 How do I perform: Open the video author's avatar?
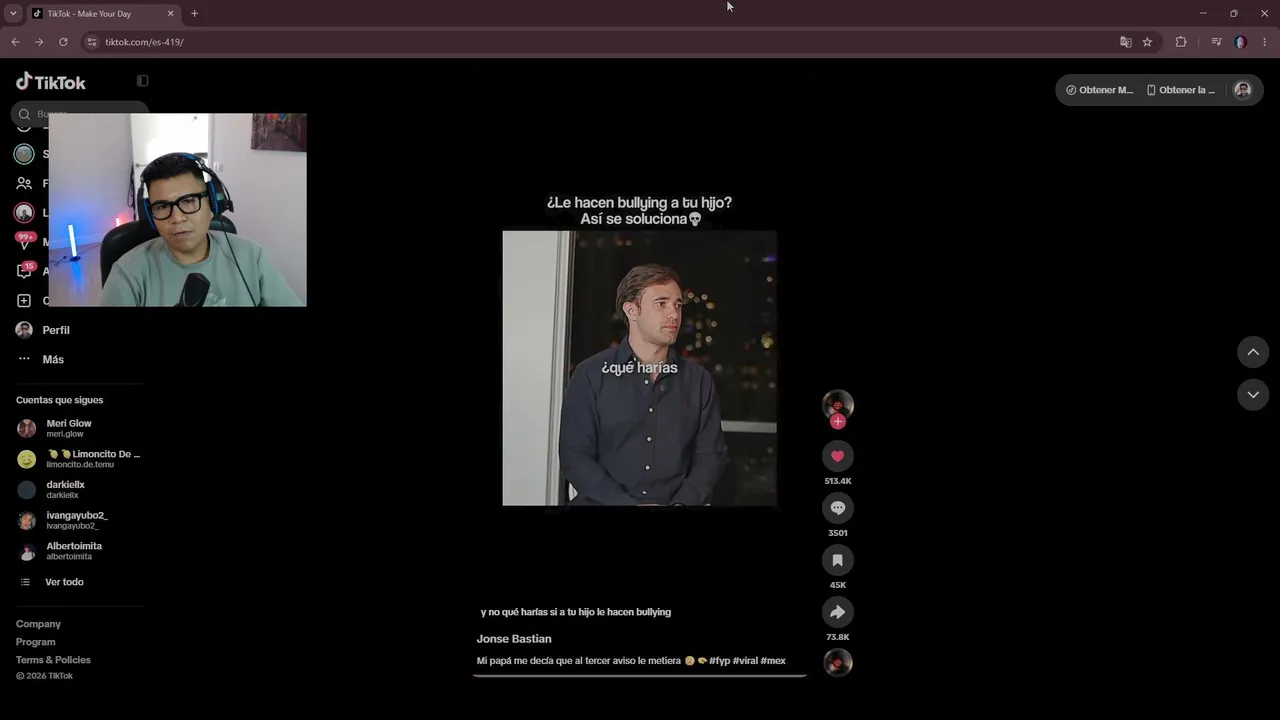[x=838, y=404]
